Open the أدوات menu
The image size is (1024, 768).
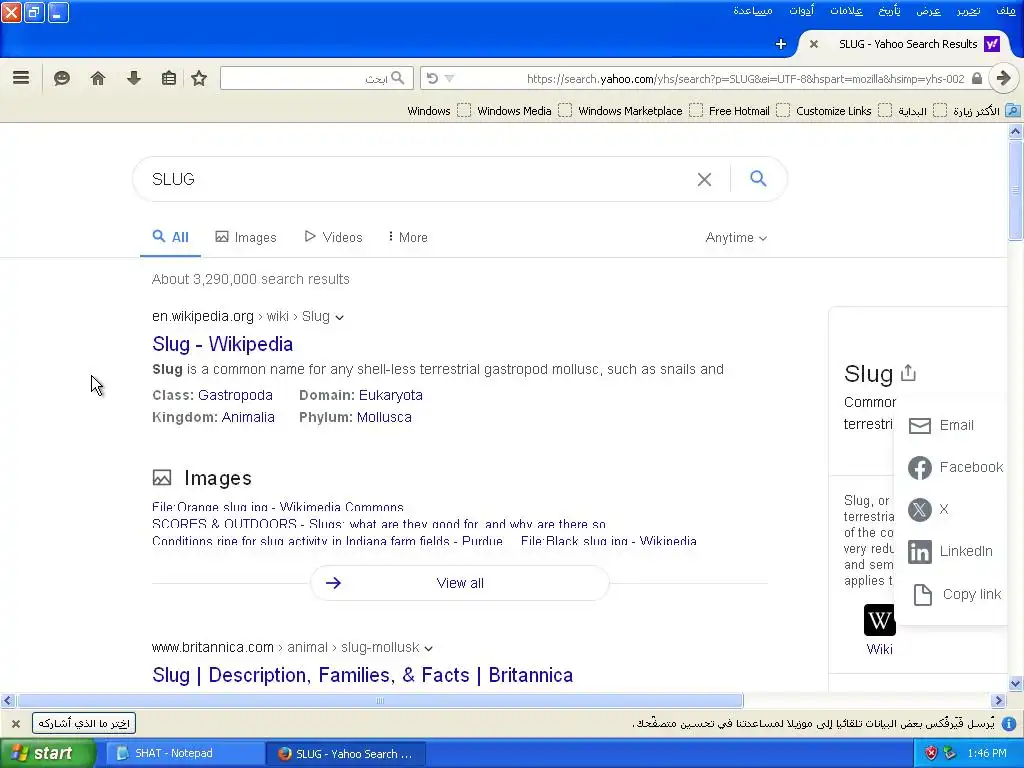click(801, 10)
